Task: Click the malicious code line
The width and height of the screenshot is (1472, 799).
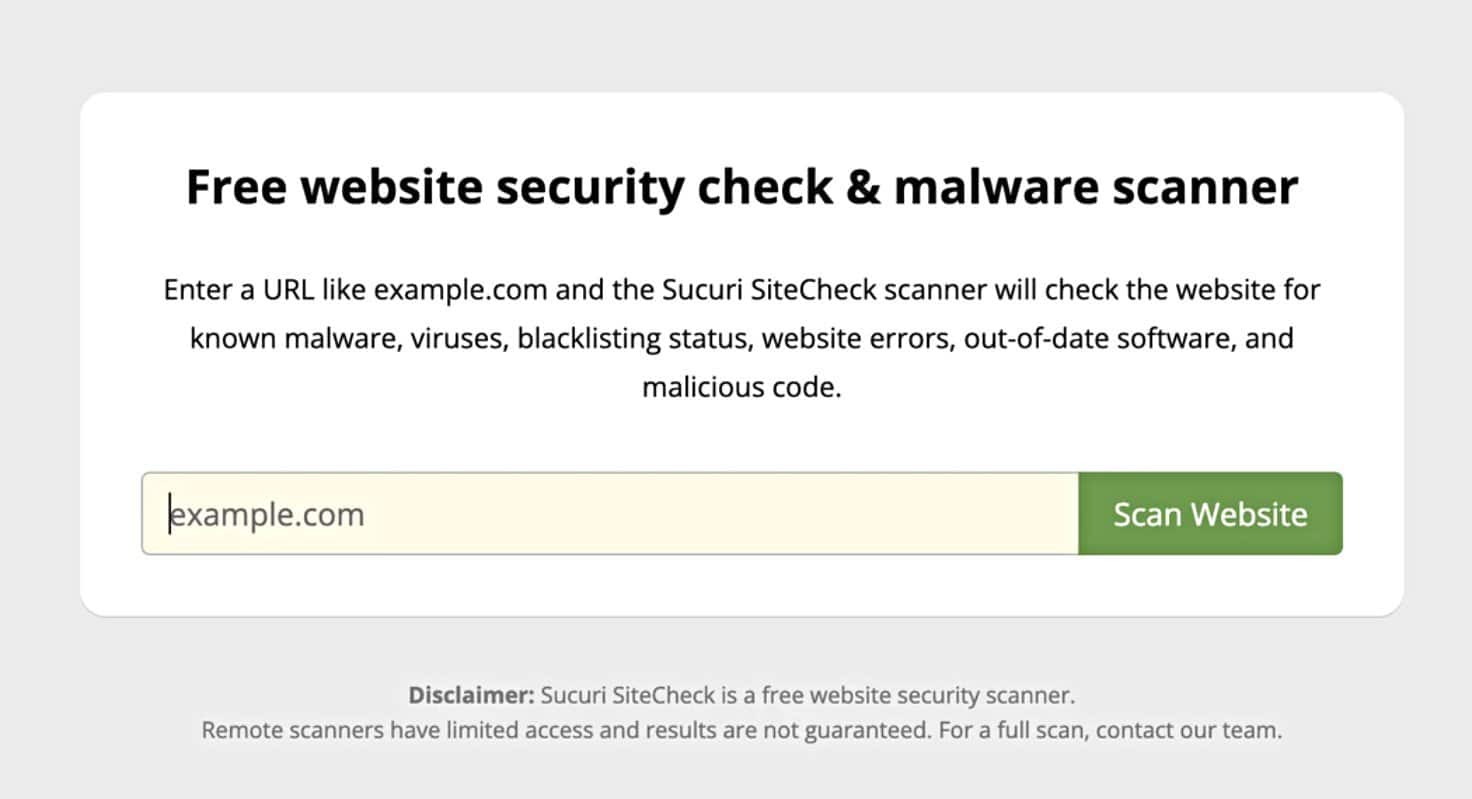Action: [x=741, y=386]
